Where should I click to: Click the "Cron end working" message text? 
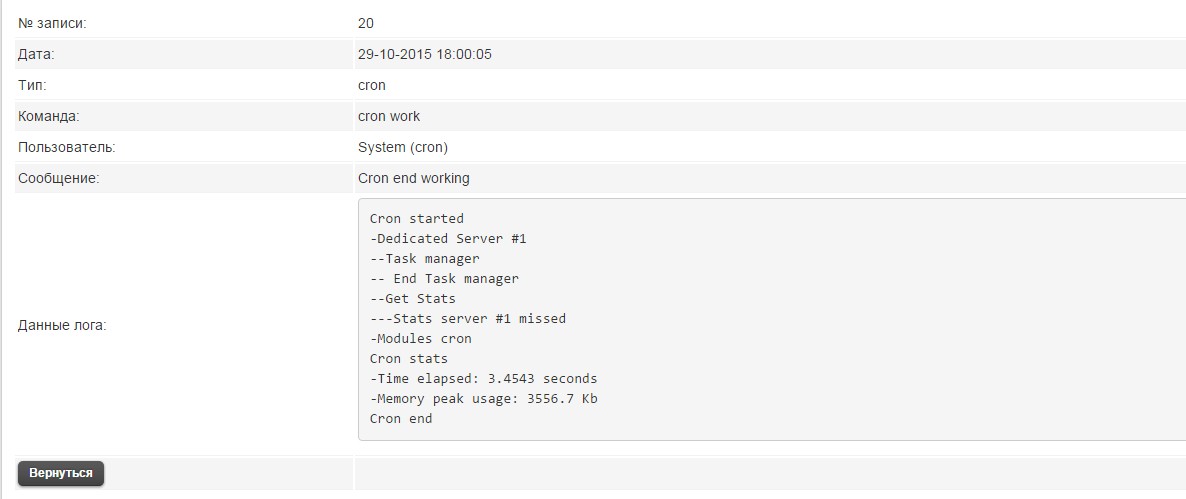(x=413, y=178)
